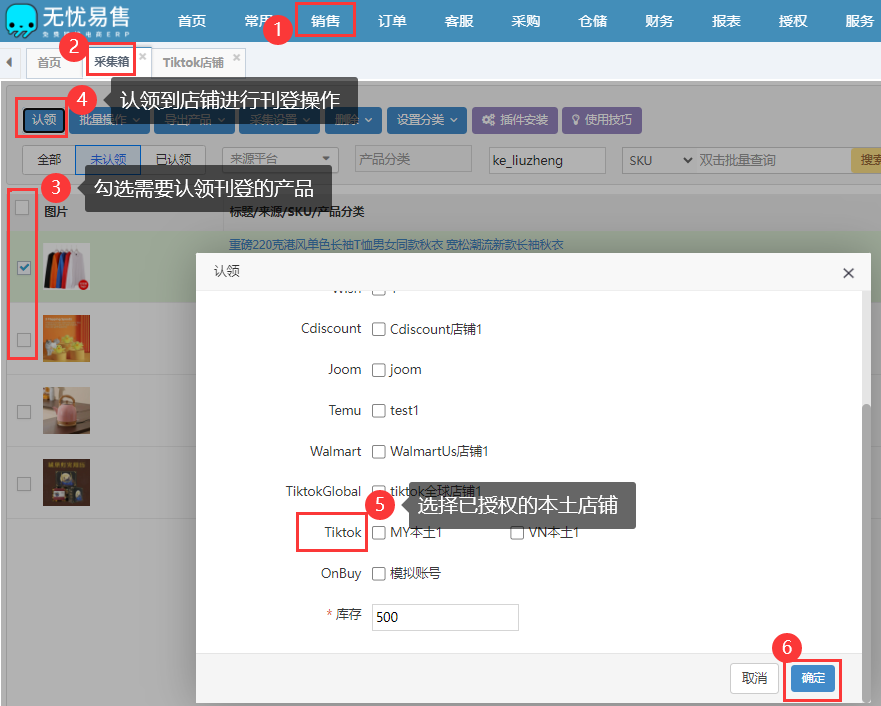Click the 无忧易售 octopus logo
Image resolution: width=881 pixels, height=706 pixels.
point(21,20)
